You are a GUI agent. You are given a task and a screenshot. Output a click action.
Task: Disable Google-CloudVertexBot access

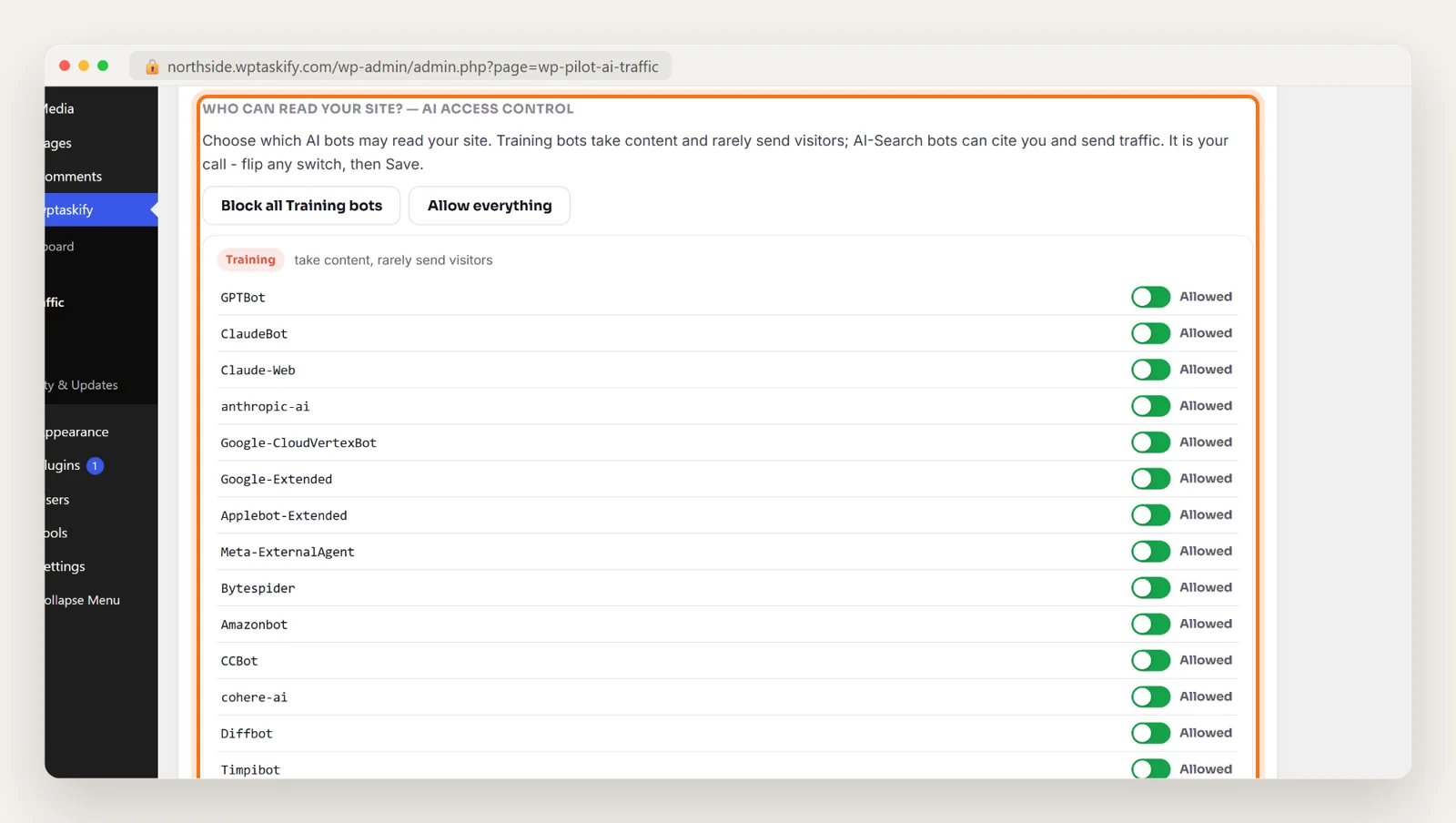(x=1150, y=442)
